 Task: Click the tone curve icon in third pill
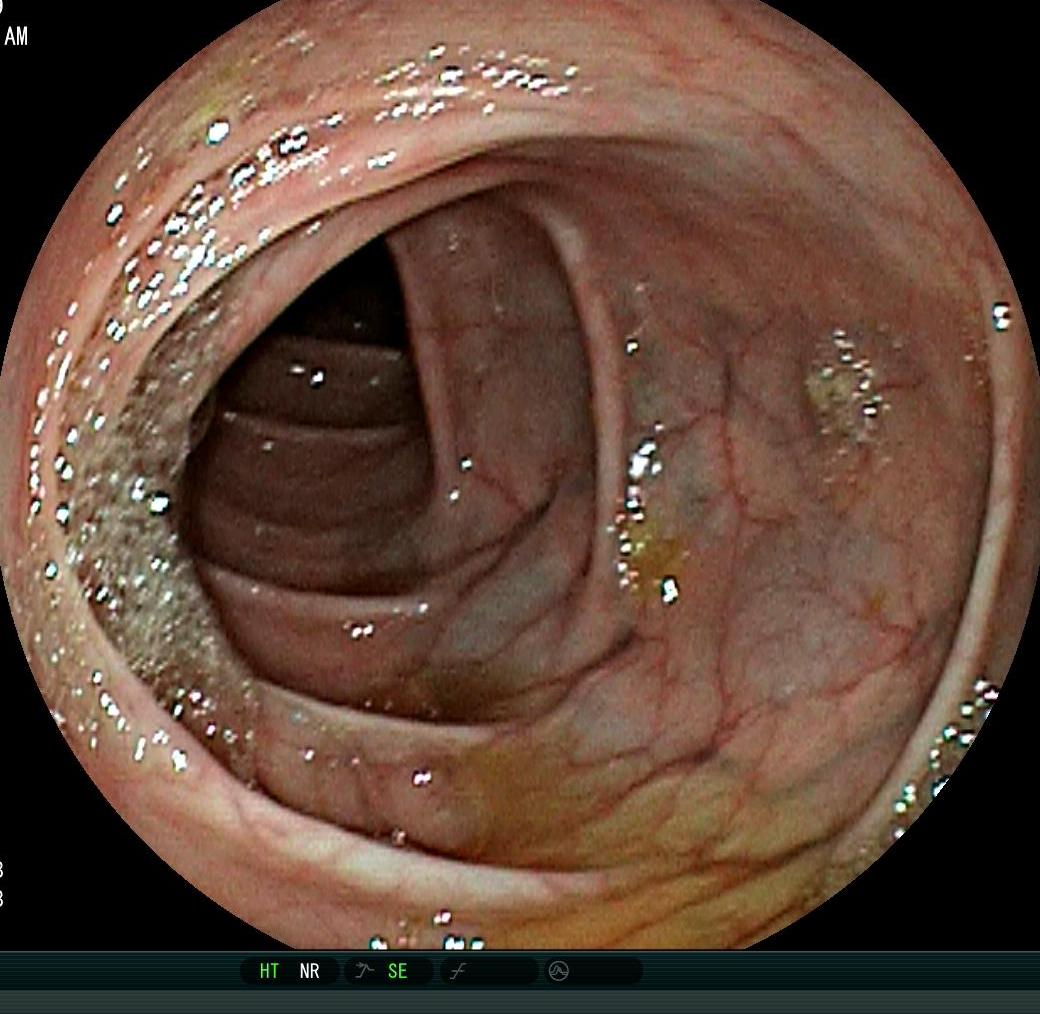pos(458,972)
